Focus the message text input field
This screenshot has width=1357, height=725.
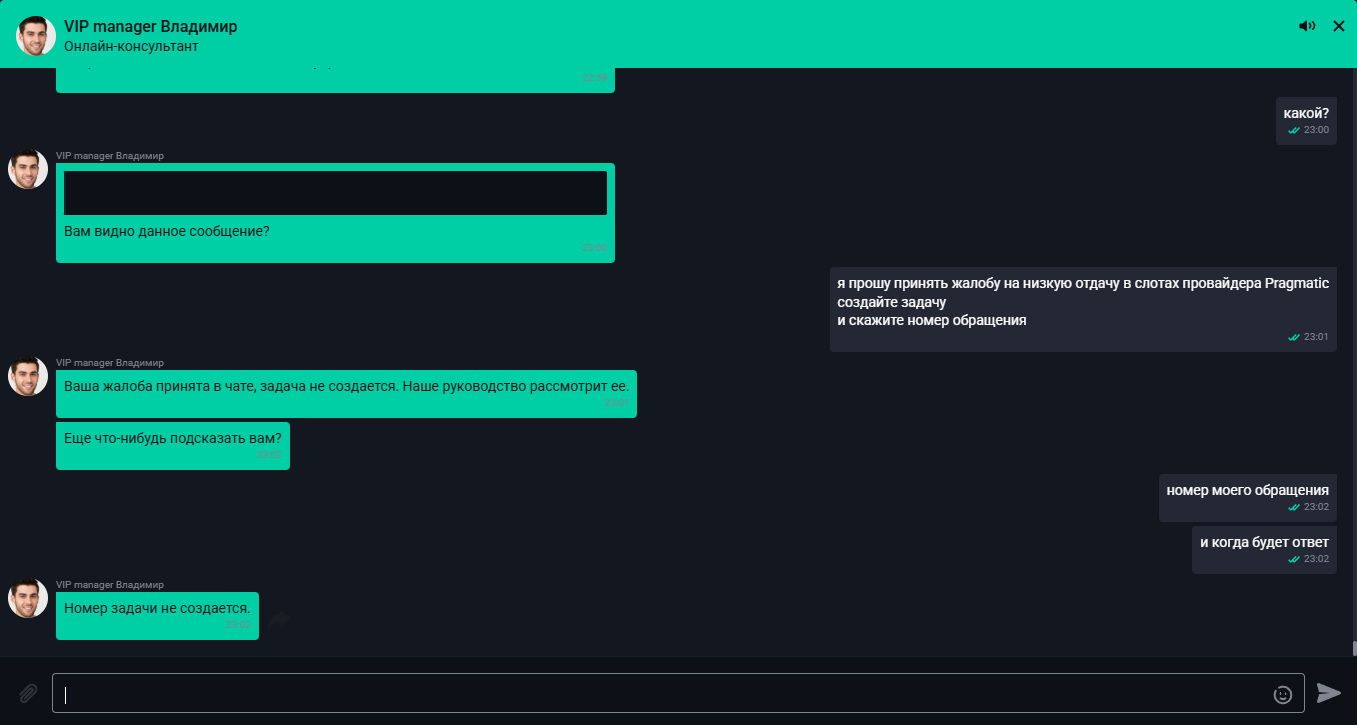pyautogui.click(x=660, y=693)
